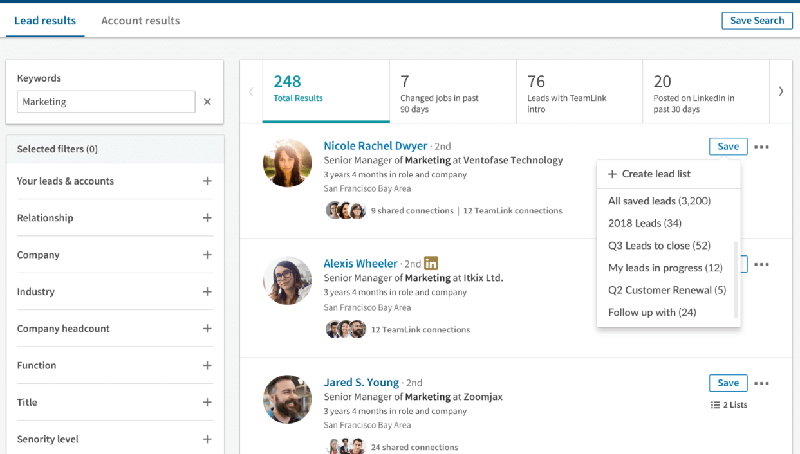Viewport: 800px width, 454px height.
Task: Select Q2 Customer Renewal (5) list
Action: point(667,290)
